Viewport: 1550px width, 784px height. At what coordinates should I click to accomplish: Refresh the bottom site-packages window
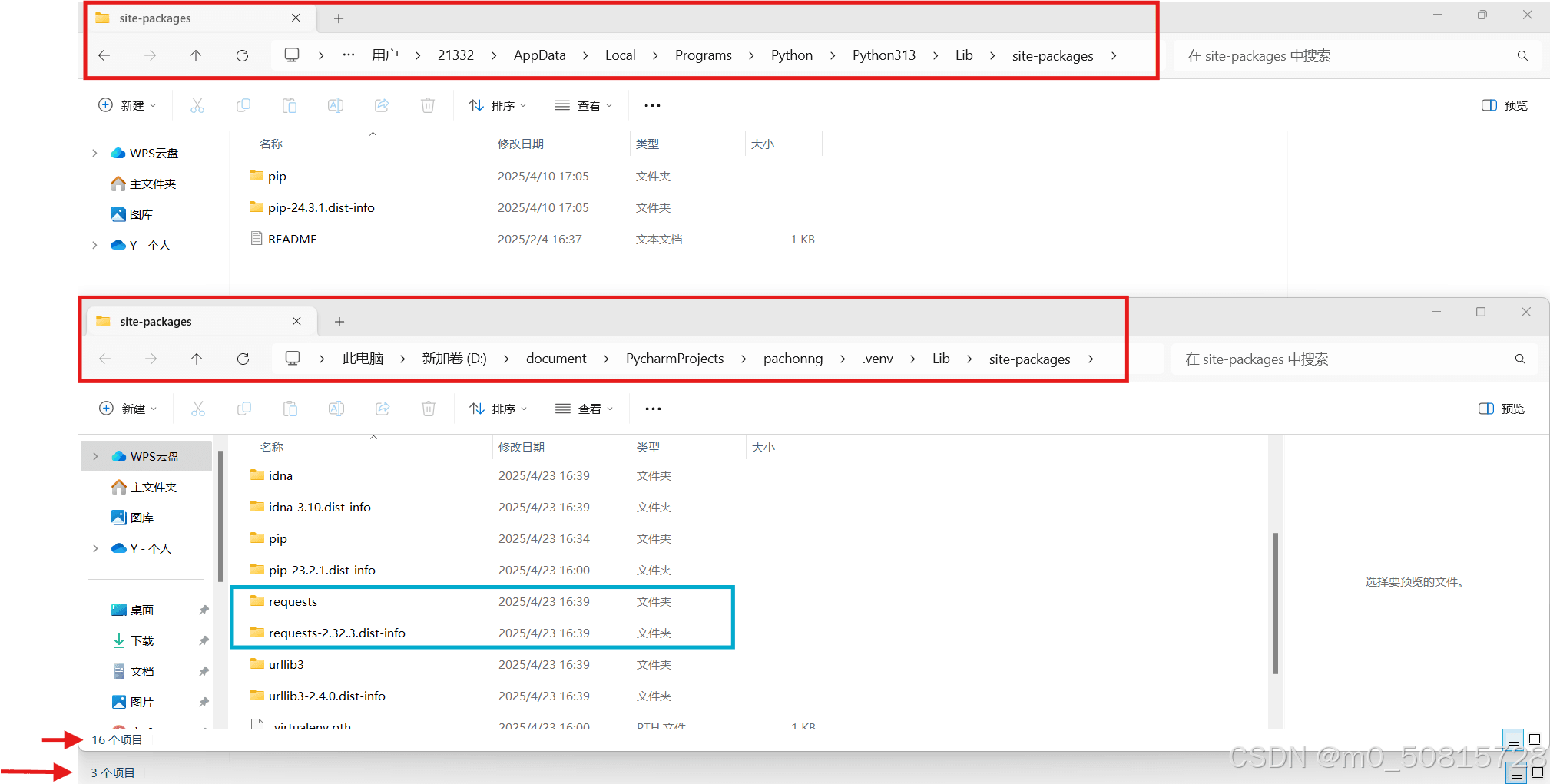(243, 359)
